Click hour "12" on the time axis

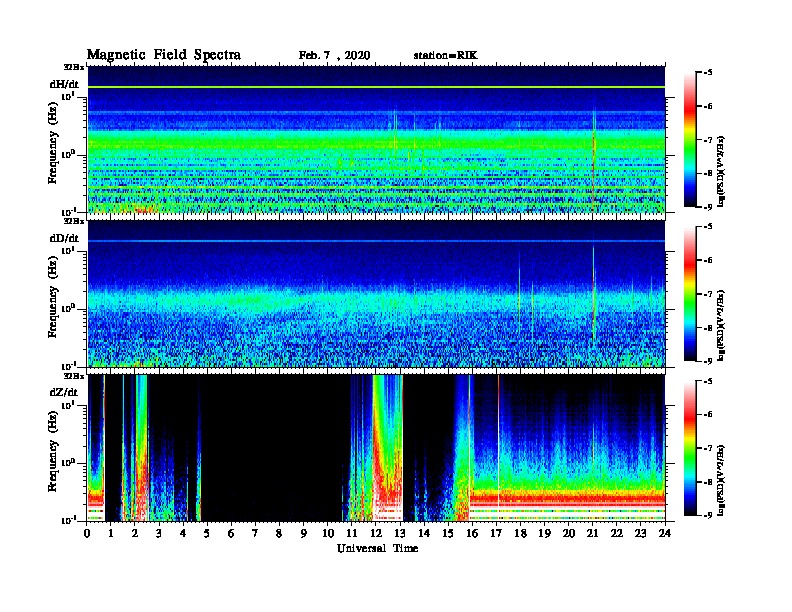tap(376, 534)
